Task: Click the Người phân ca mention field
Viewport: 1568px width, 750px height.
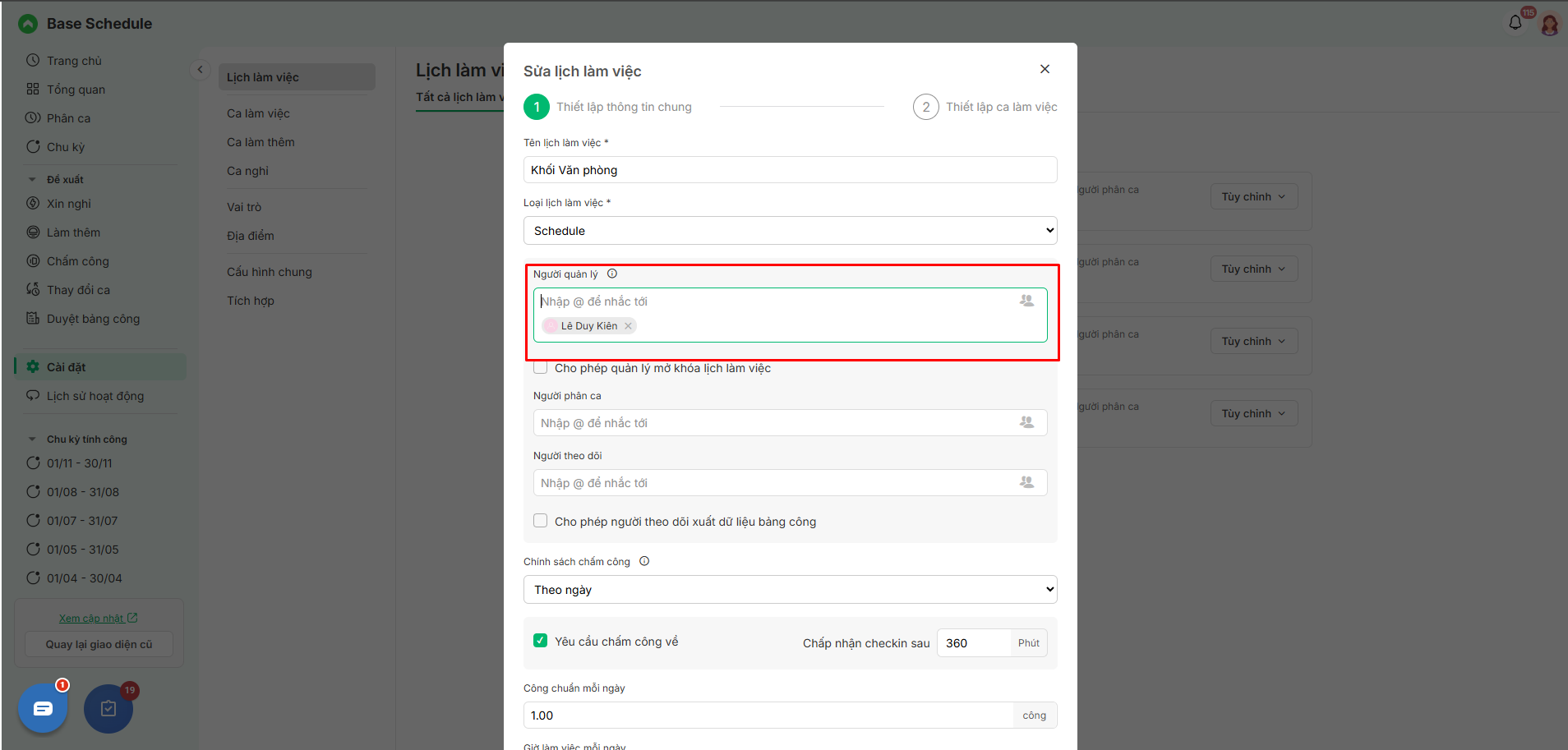Action: pyautogui.click(x=791, y=422)
